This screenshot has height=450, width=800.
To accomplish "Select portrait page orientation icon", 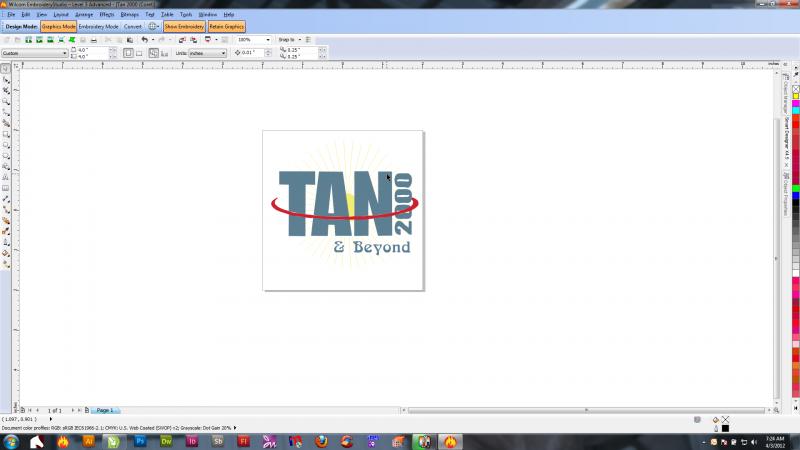I will pyautogui.click(x=128, y=53).
